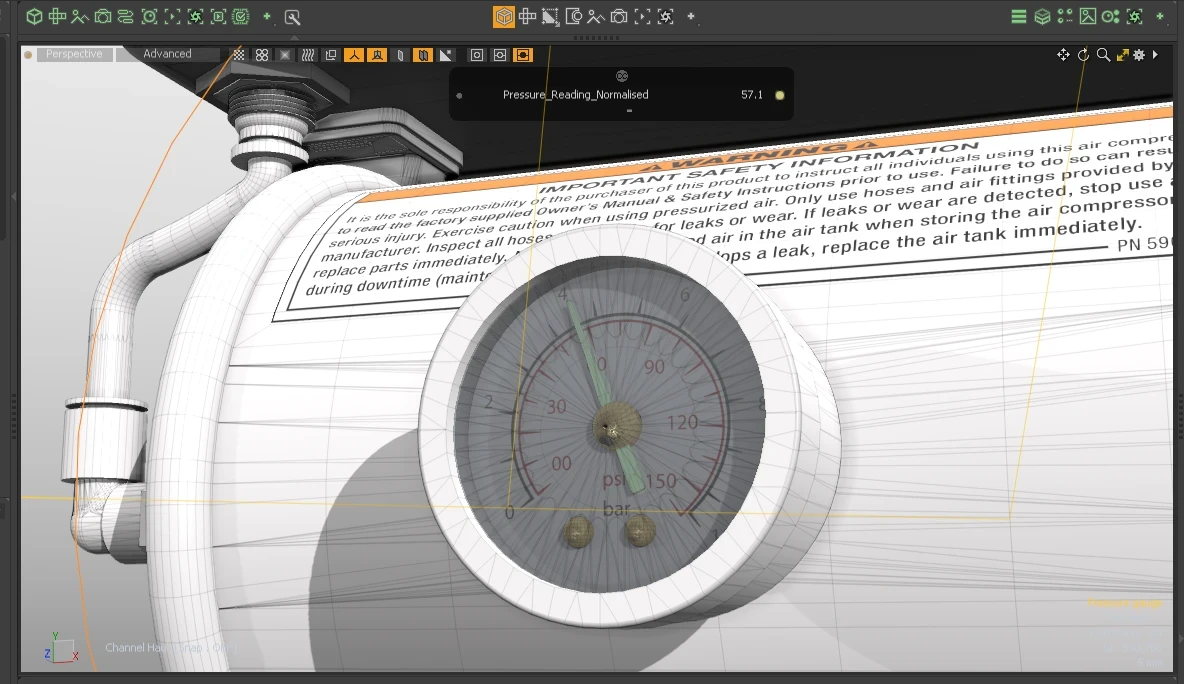The height and width of the screenshot is (684, 1184).
Task: Toggle the checkered transparency display option
Action: tap(239, 55)
